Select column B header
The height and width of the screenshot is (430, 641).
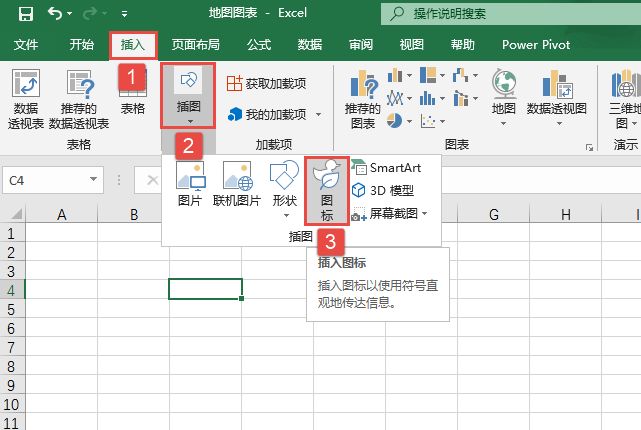coord(134,214)
